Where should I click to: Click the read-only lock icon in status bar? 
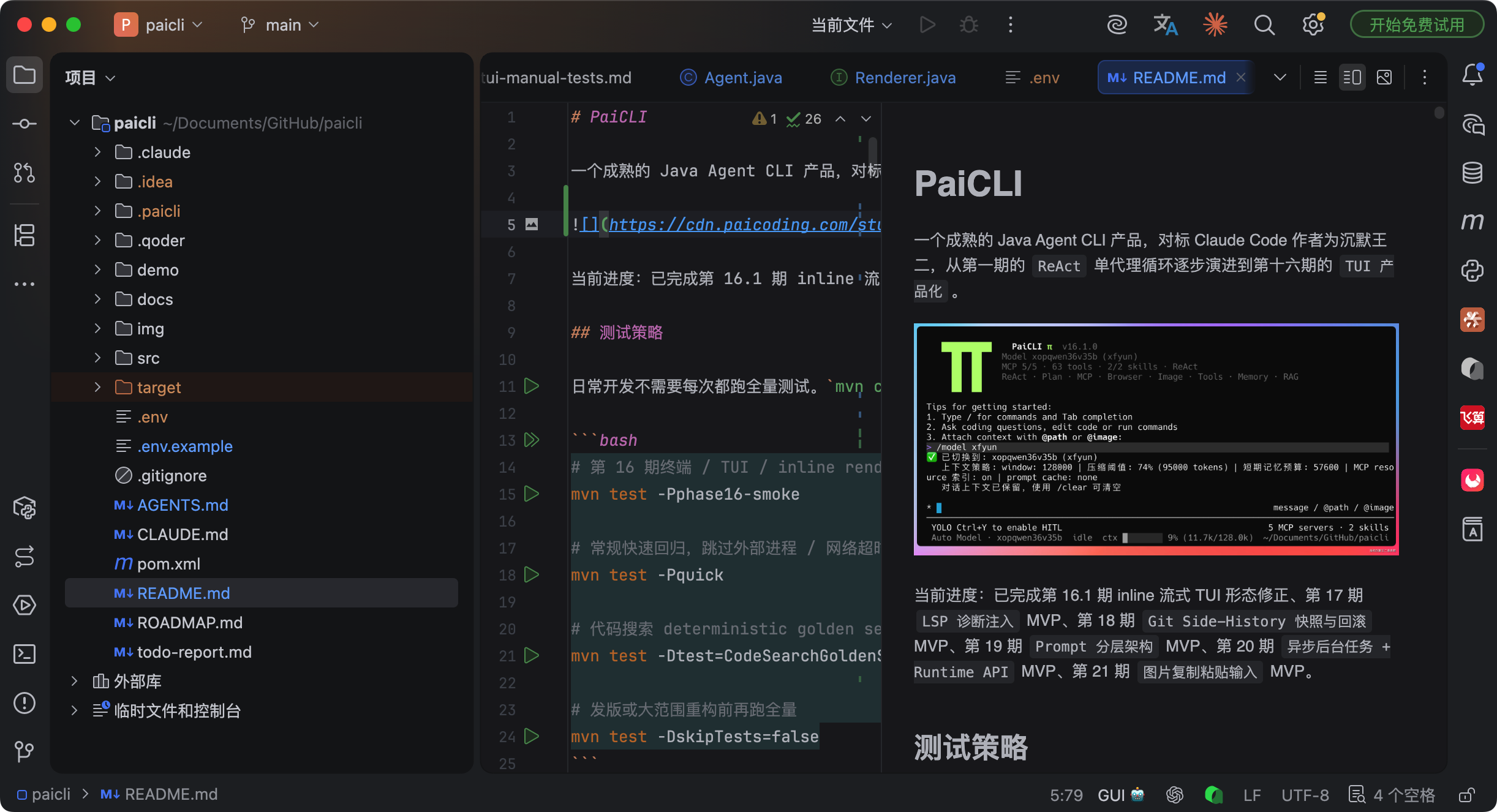(1466, 795)
